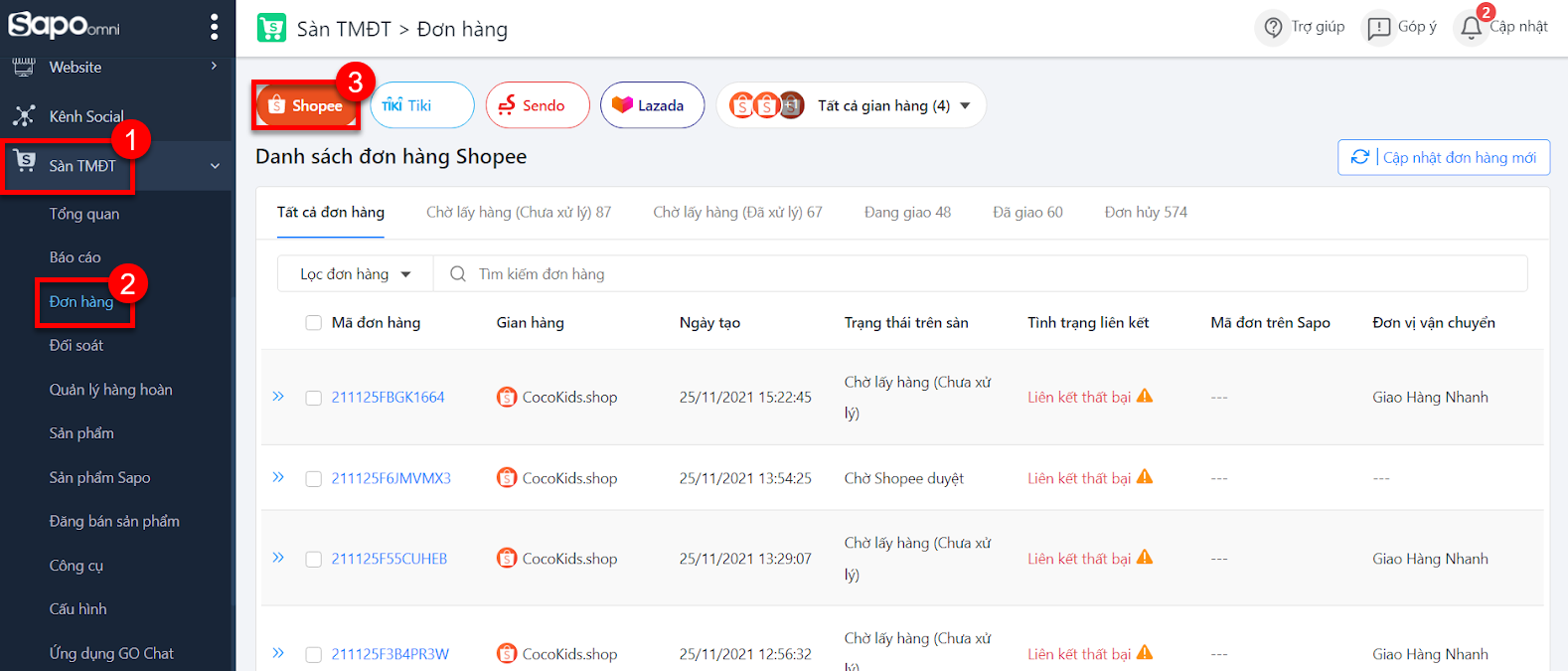Open order link 211125FBGK1664

388,397
